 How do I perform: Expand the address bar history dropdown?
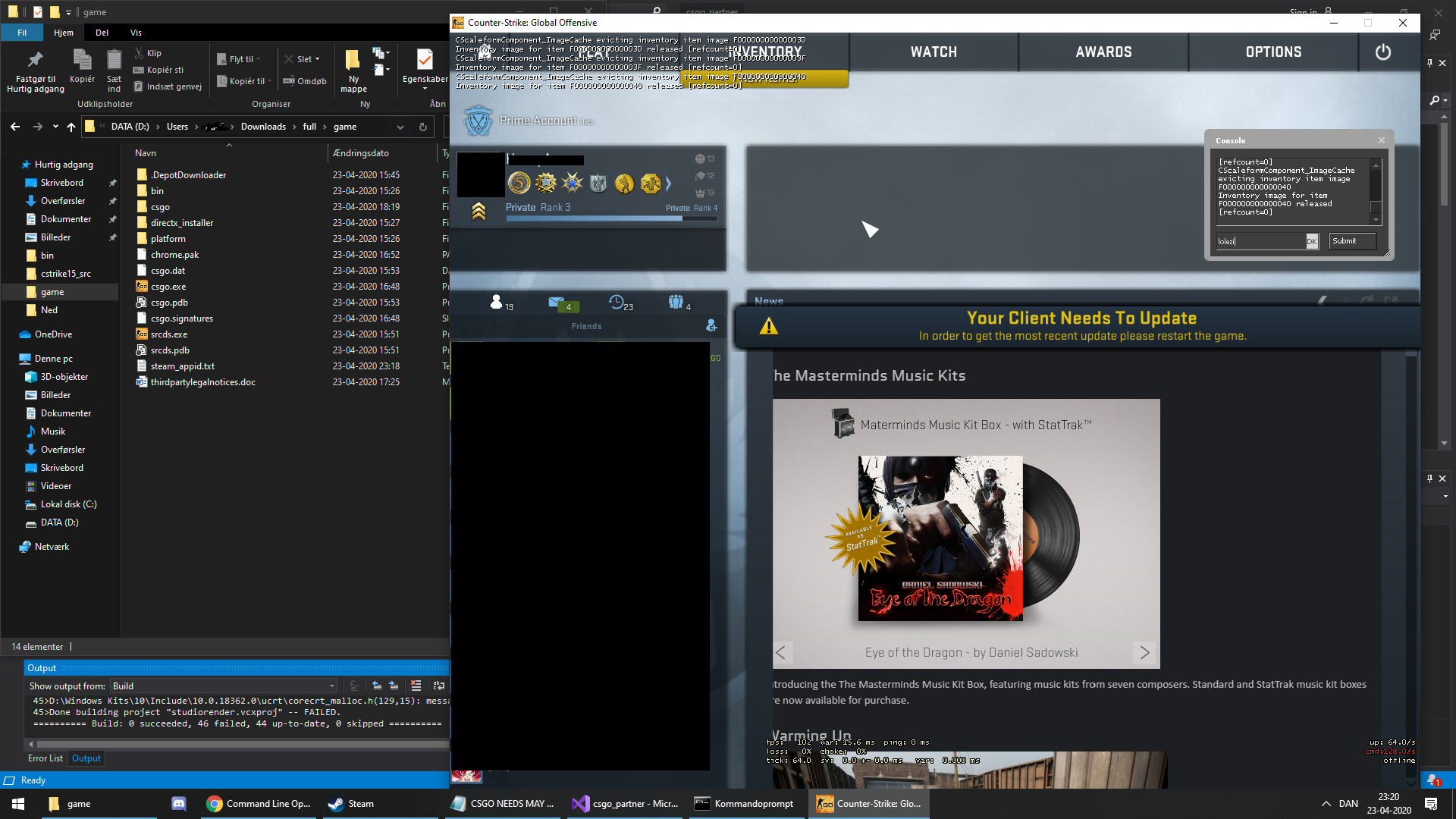[x=400, y=127]
